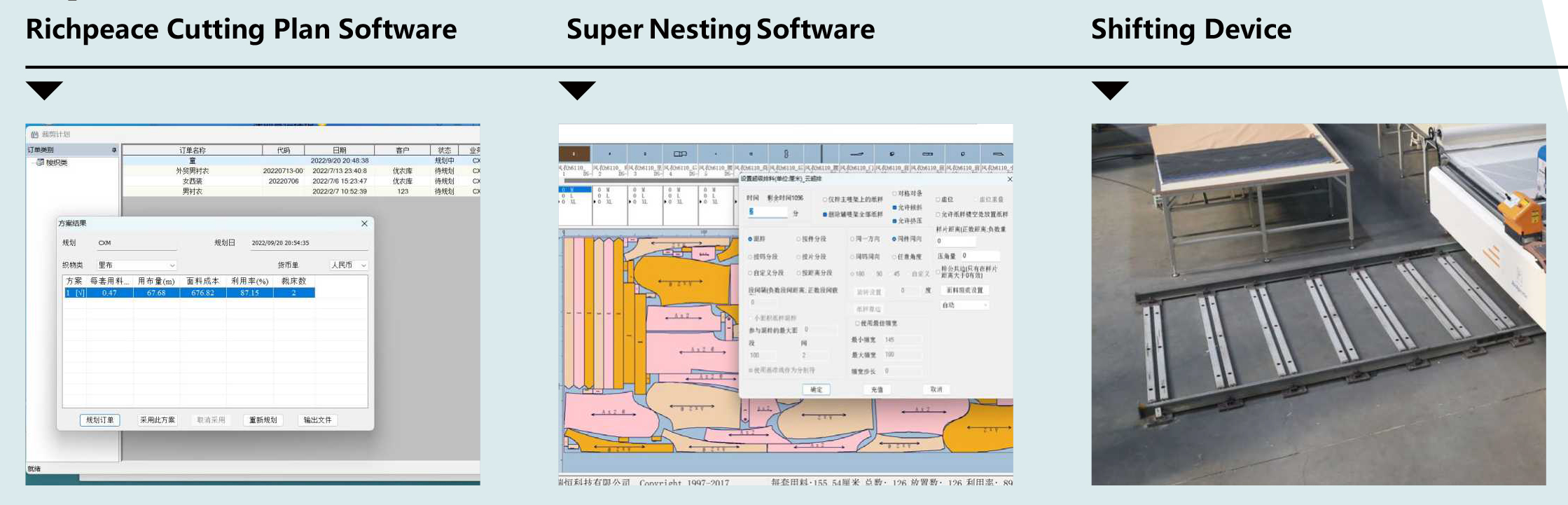
Task: Click the 时间 minutes input field
Action: [768, 212]
